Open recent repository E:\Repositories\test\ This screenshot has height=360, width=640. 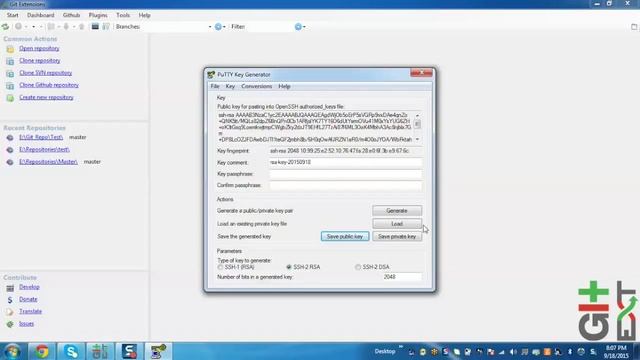(44, 150)
